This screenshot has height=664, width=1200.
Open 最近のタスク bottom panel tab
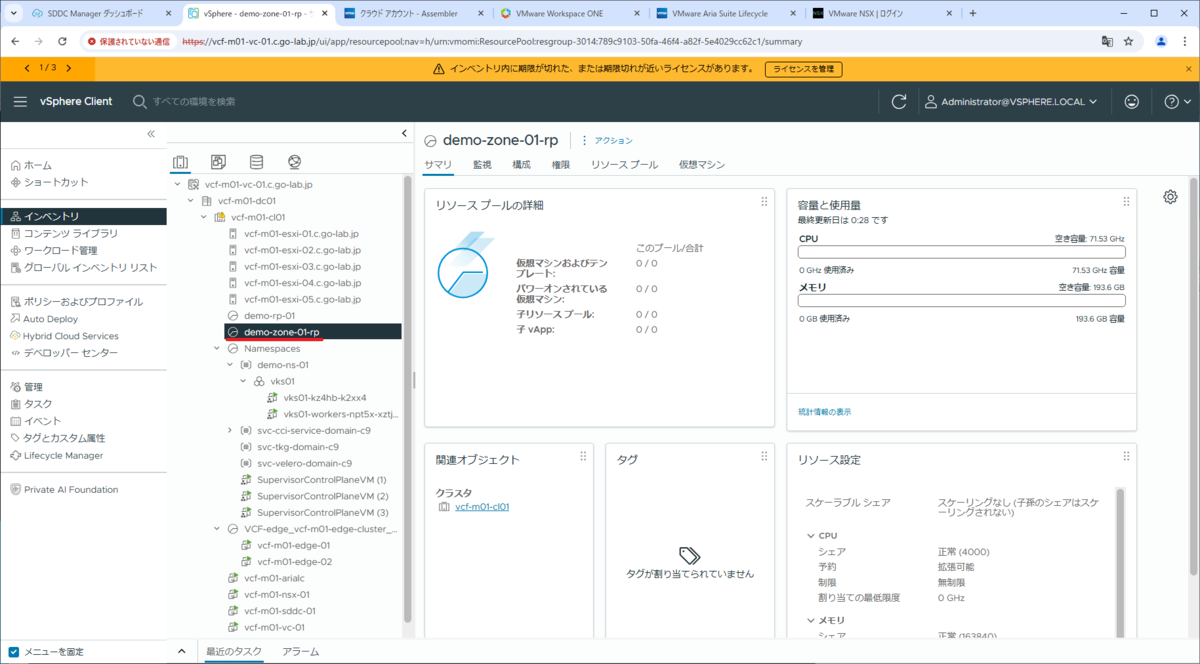point(234,652)
